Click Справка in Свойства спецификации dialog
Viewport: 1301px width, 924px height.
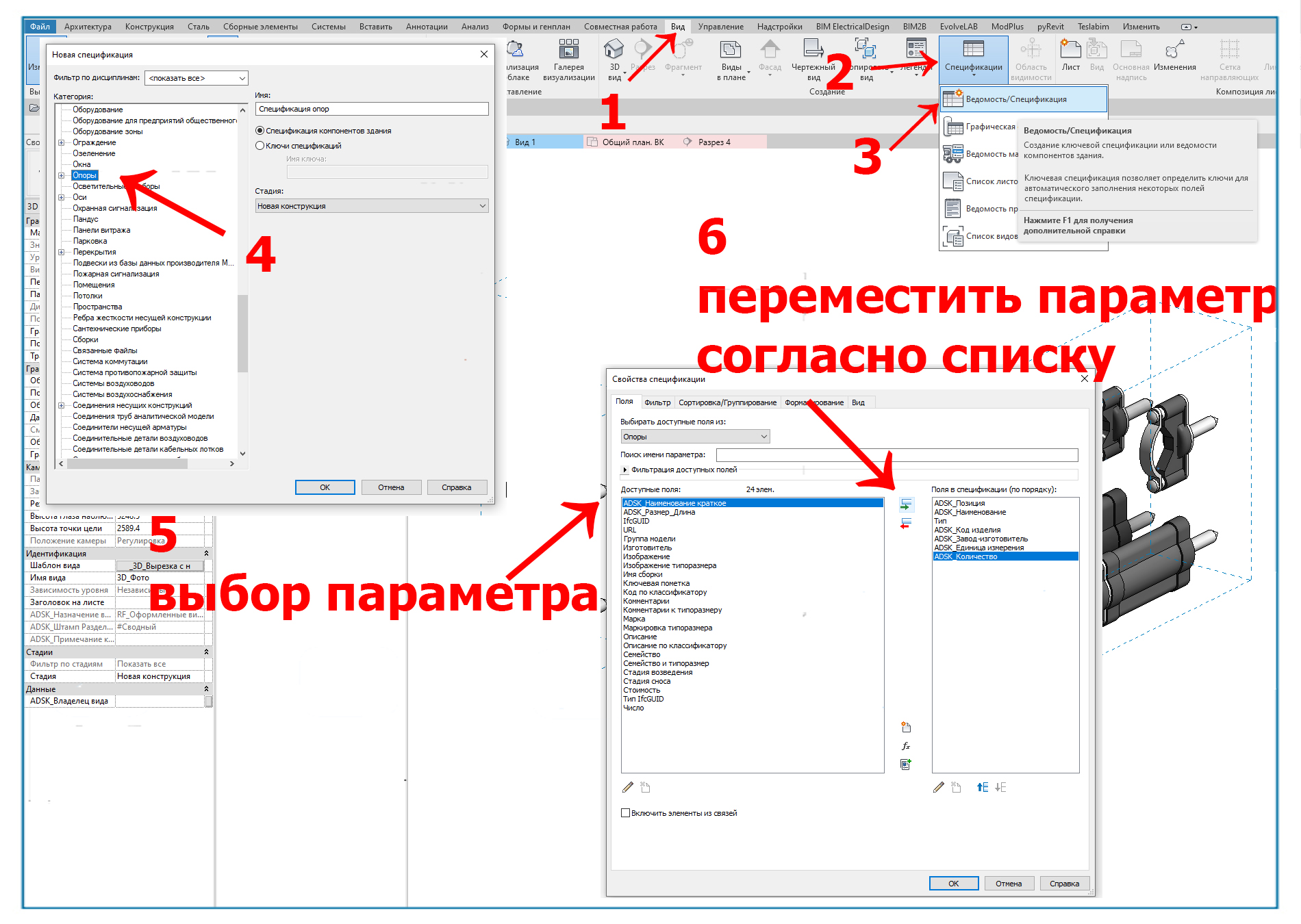pyautogui.click(x=1064, y=884)
